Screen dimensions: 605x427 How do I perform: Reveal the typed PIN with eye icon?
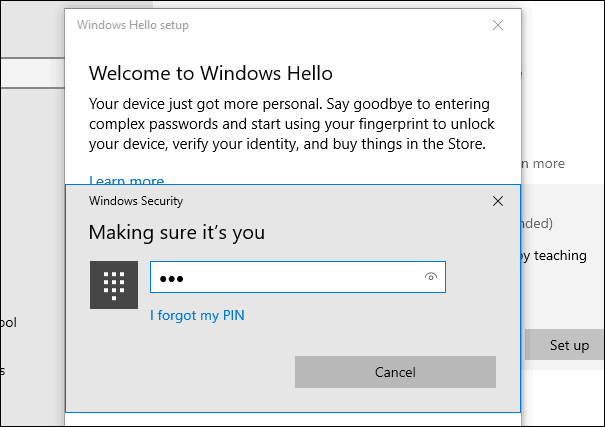[x=431, y=277]
